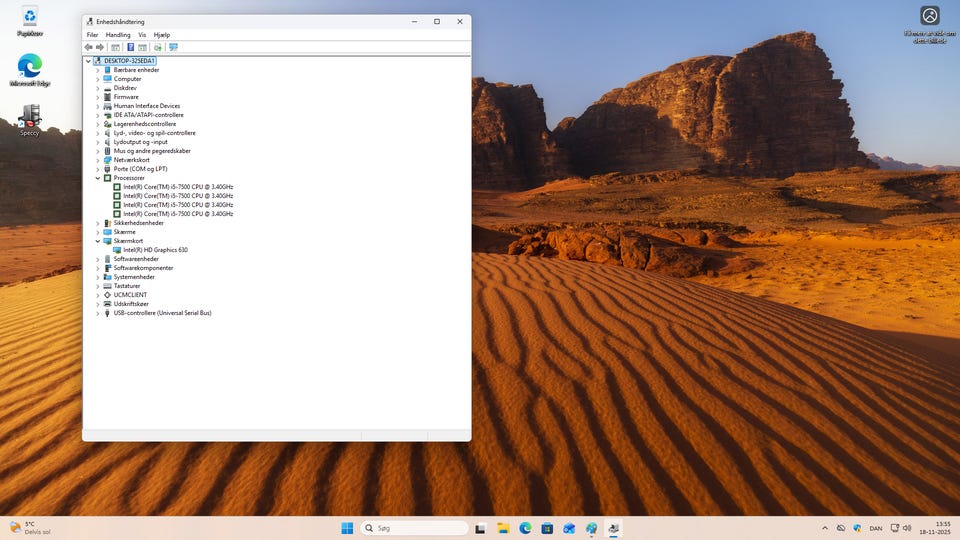Expand USB-controllere (Universal Serial Bus) chevron
Screen dimensions: 960x540
98,313
